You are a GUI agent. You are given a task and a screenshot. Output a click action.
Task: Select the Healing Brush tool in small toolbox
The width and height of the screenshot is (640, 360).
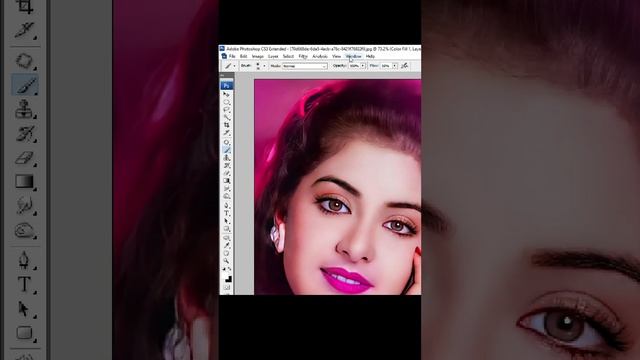point(227,142)
